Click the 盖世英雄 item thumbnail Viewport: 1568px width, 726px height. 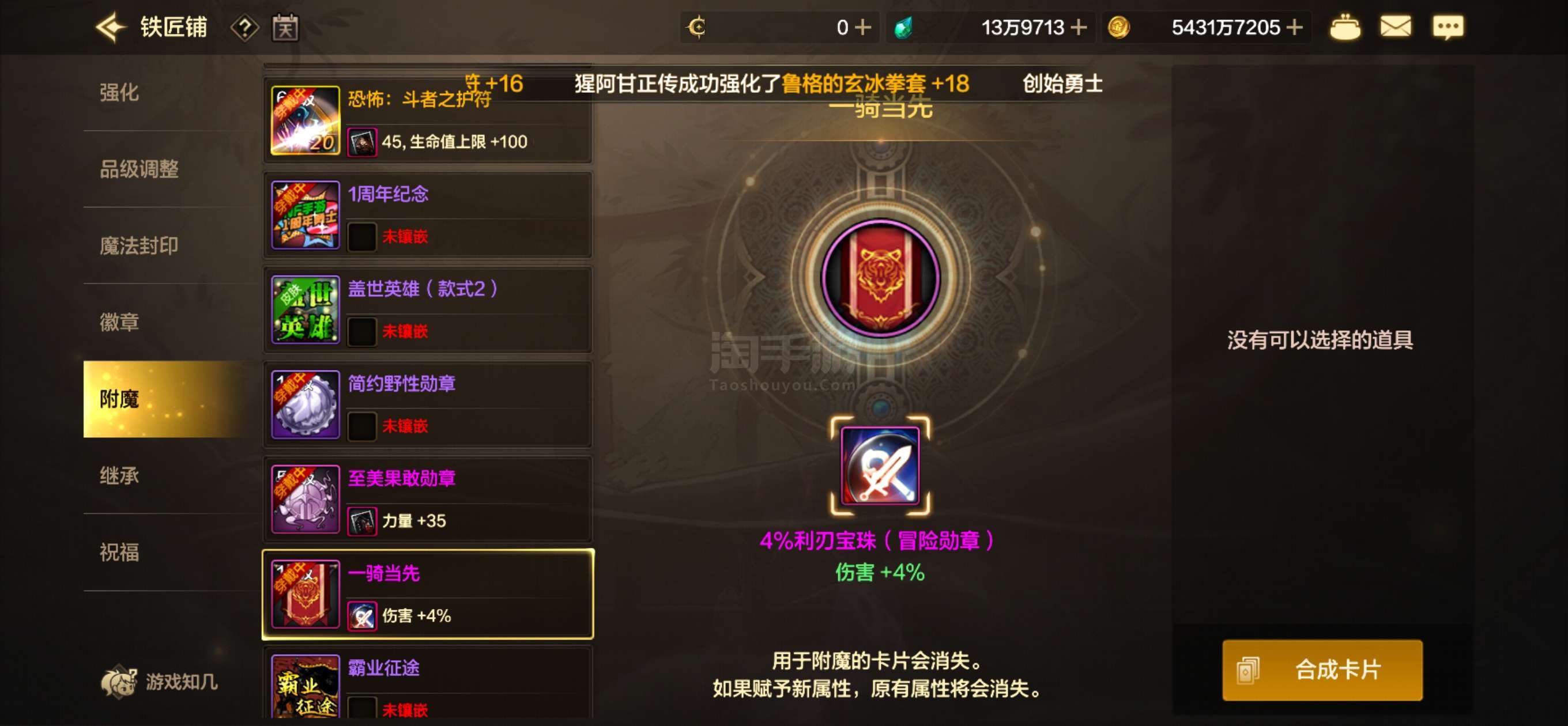coord(305,310)
